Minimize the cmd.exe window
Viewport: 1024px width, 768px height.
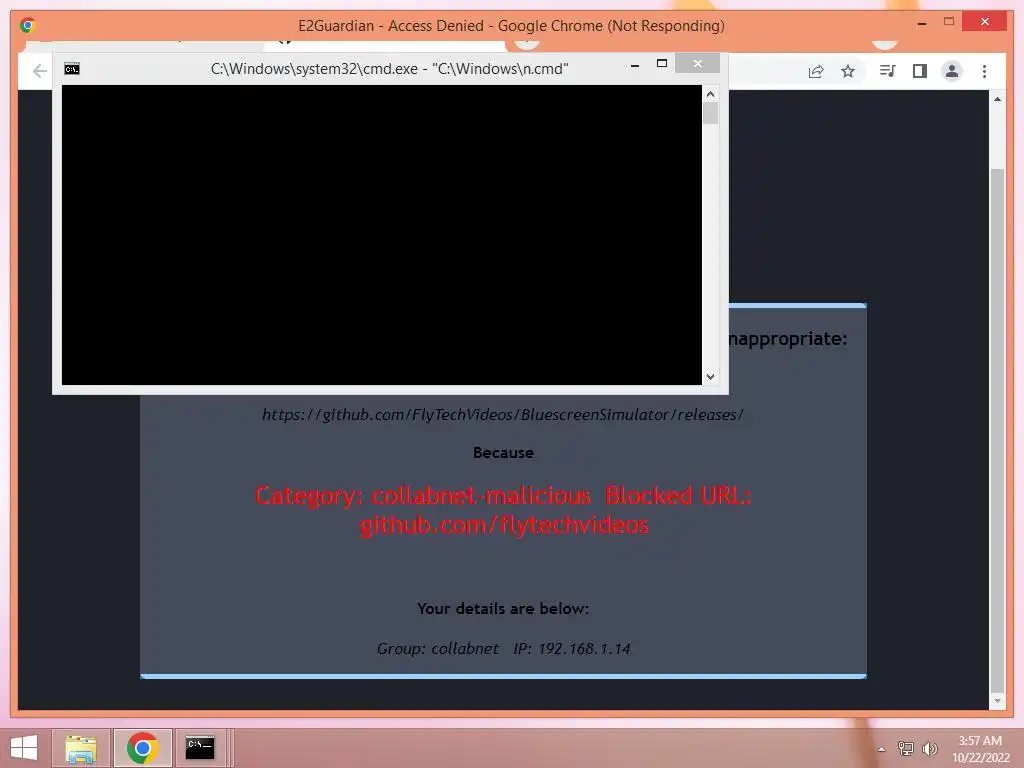tap(635, 65)
